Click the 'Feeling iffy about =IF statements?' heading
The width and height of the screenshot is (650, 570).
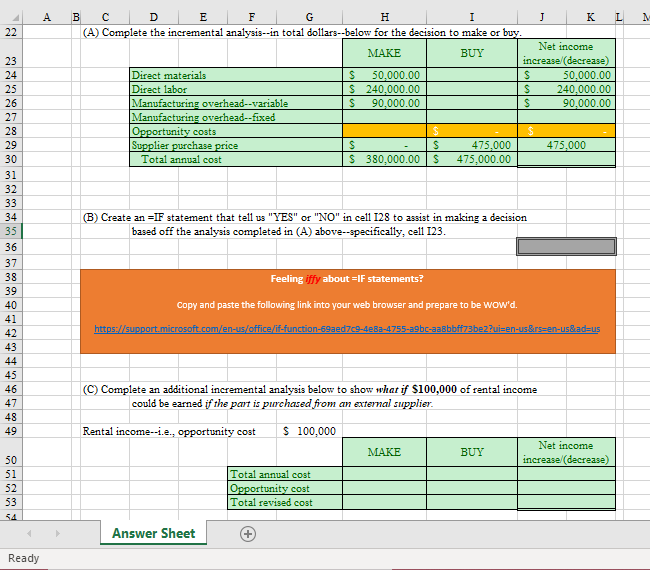(347, 279)
